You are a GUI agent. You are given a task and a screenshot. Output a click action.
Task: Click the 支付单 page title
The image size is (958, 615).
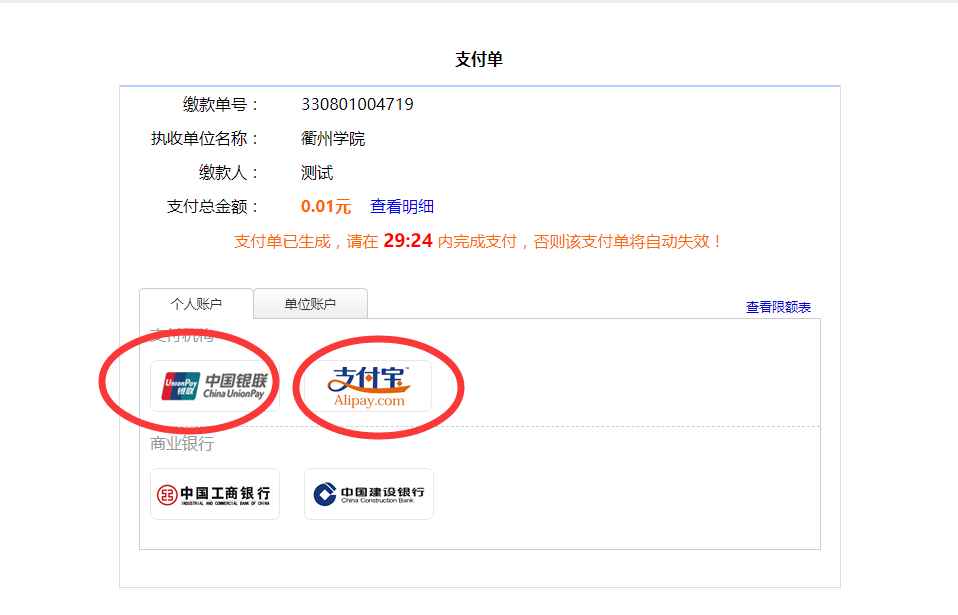479,59
